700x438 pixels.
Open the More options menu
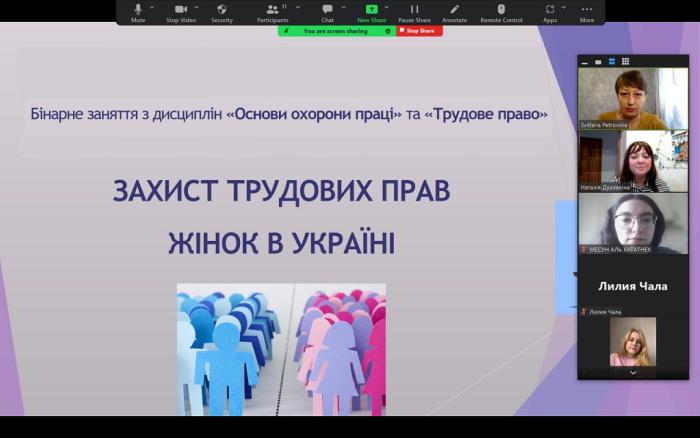587,13
